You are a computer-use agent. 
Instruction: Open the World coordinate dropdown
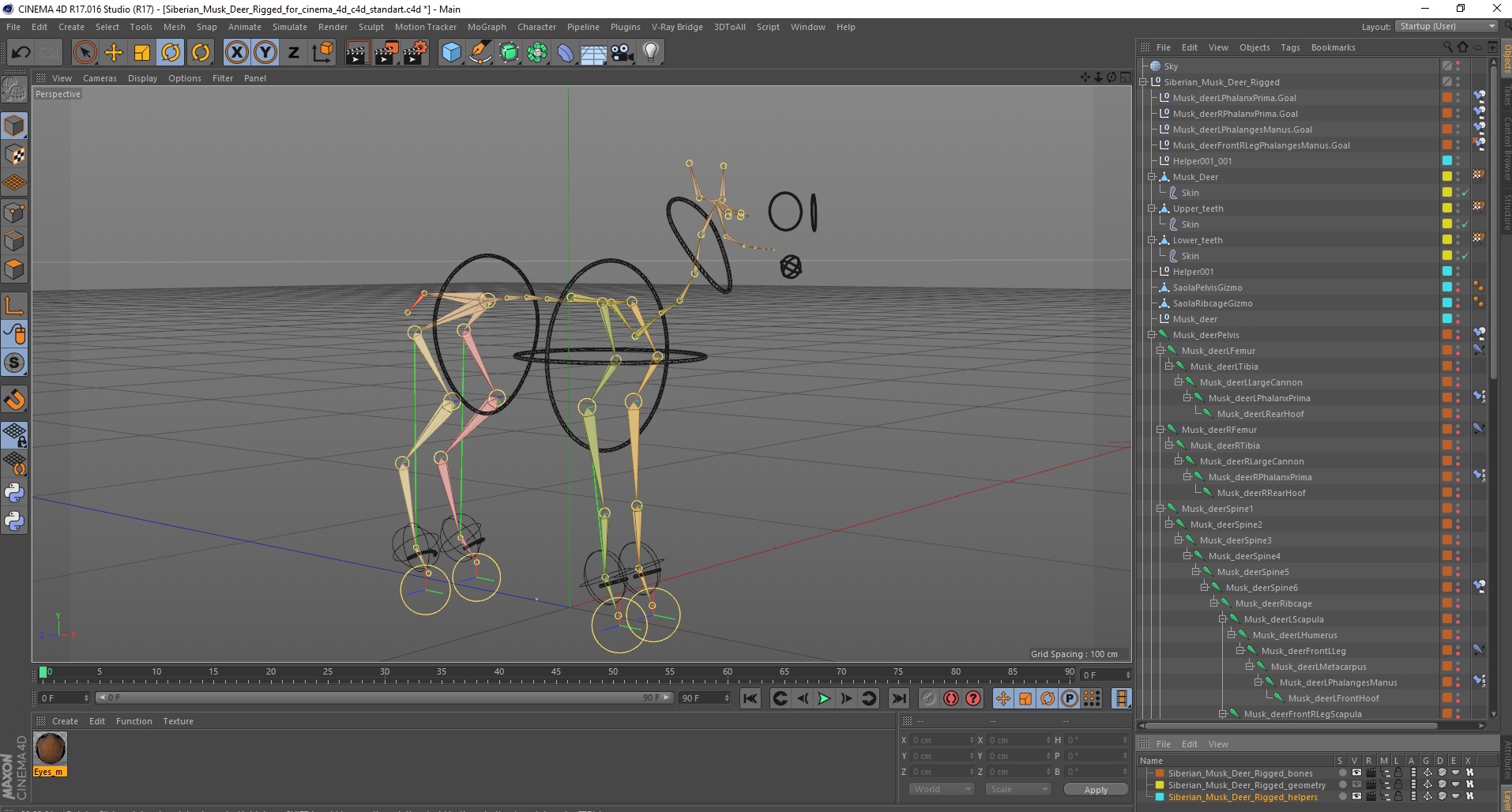tap(941, 789)
